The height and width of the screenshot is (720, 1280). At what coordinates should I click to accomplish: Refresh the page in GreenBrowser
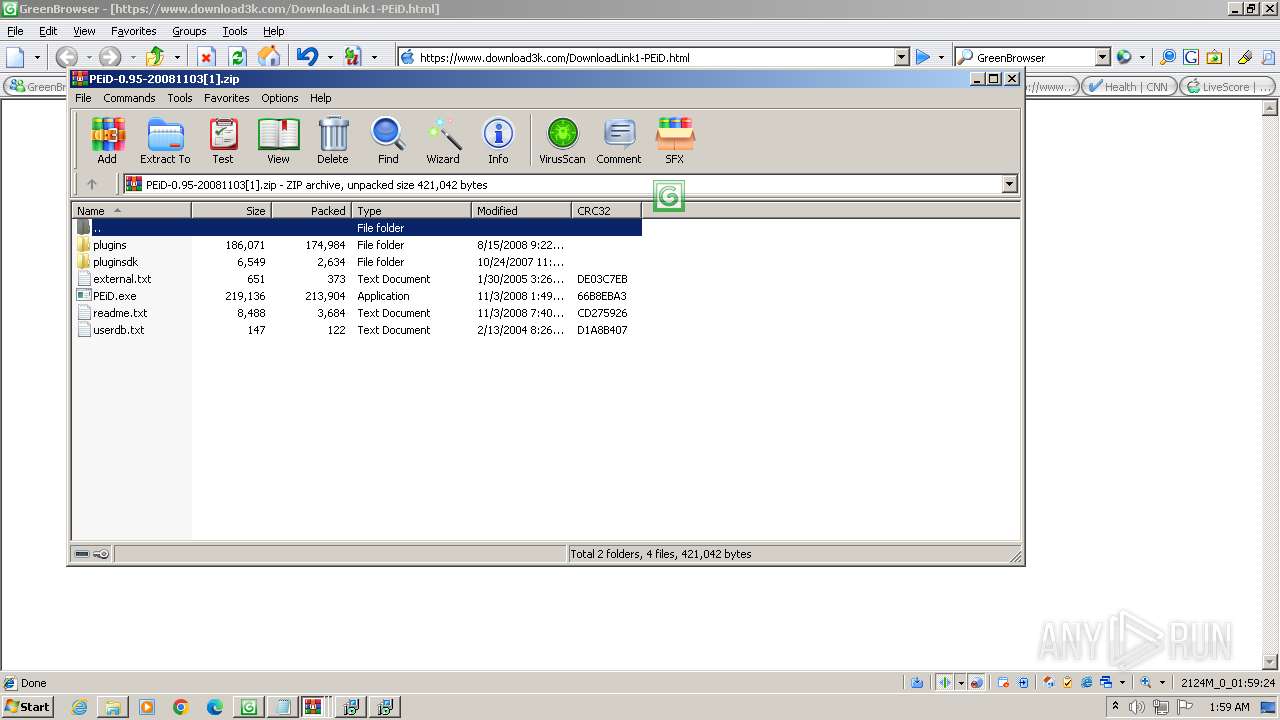(x=237, y=57)
